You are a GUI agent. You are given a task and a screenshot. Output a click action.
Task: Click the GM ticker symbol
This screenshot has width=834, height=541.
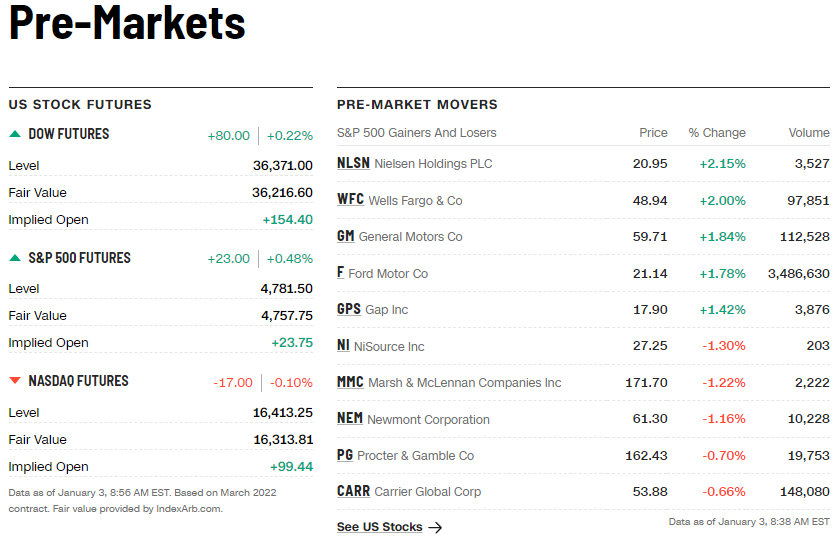click(346, 237)
